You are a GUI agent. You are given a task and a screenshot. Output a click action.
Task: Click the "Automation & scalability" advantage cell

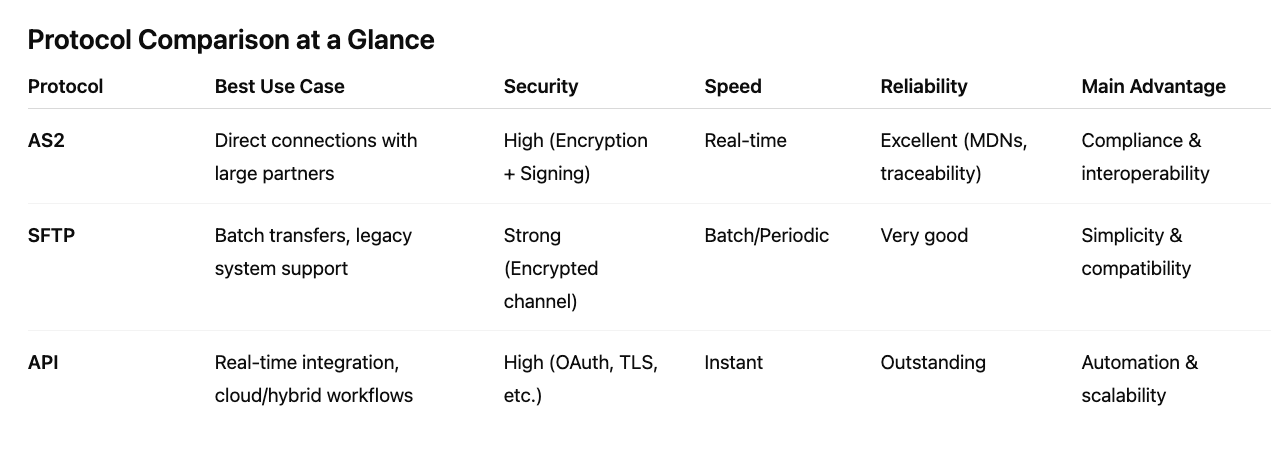click(x=1138, y=379)
